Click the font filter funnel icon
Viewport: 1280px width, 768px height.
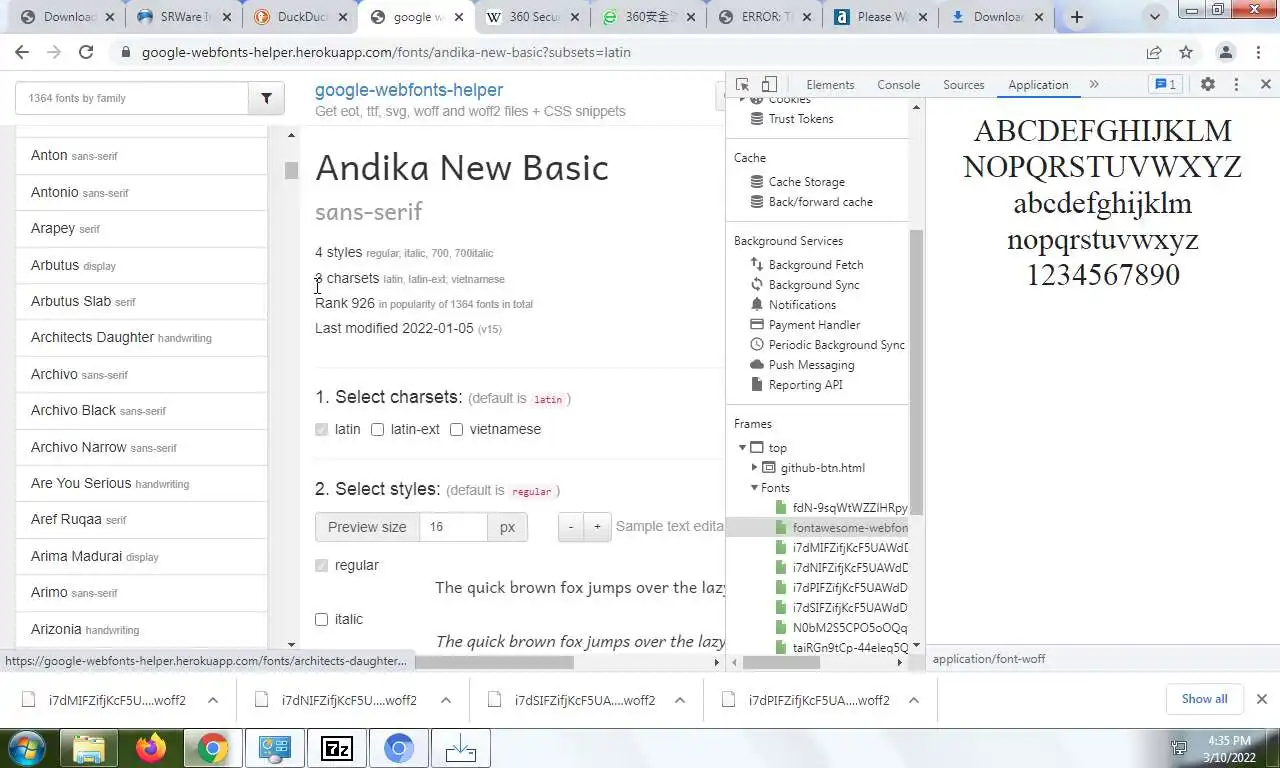267,98
